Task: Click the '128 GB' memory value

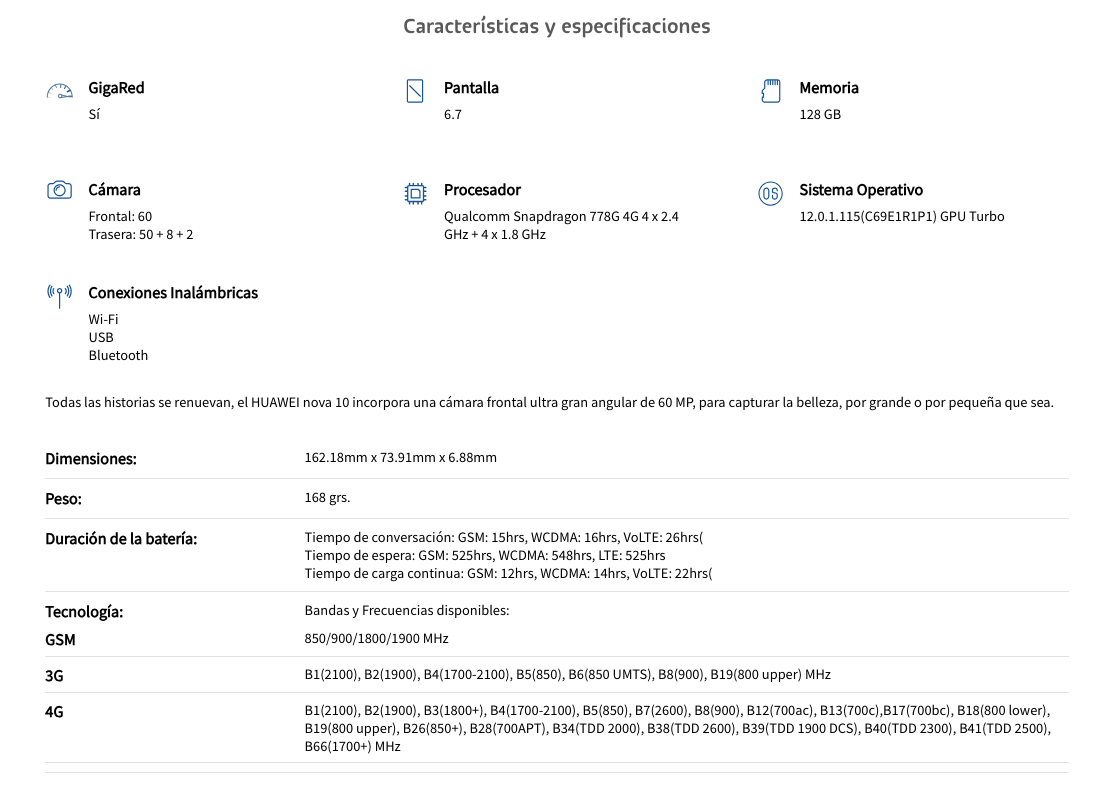Action: 820,114
